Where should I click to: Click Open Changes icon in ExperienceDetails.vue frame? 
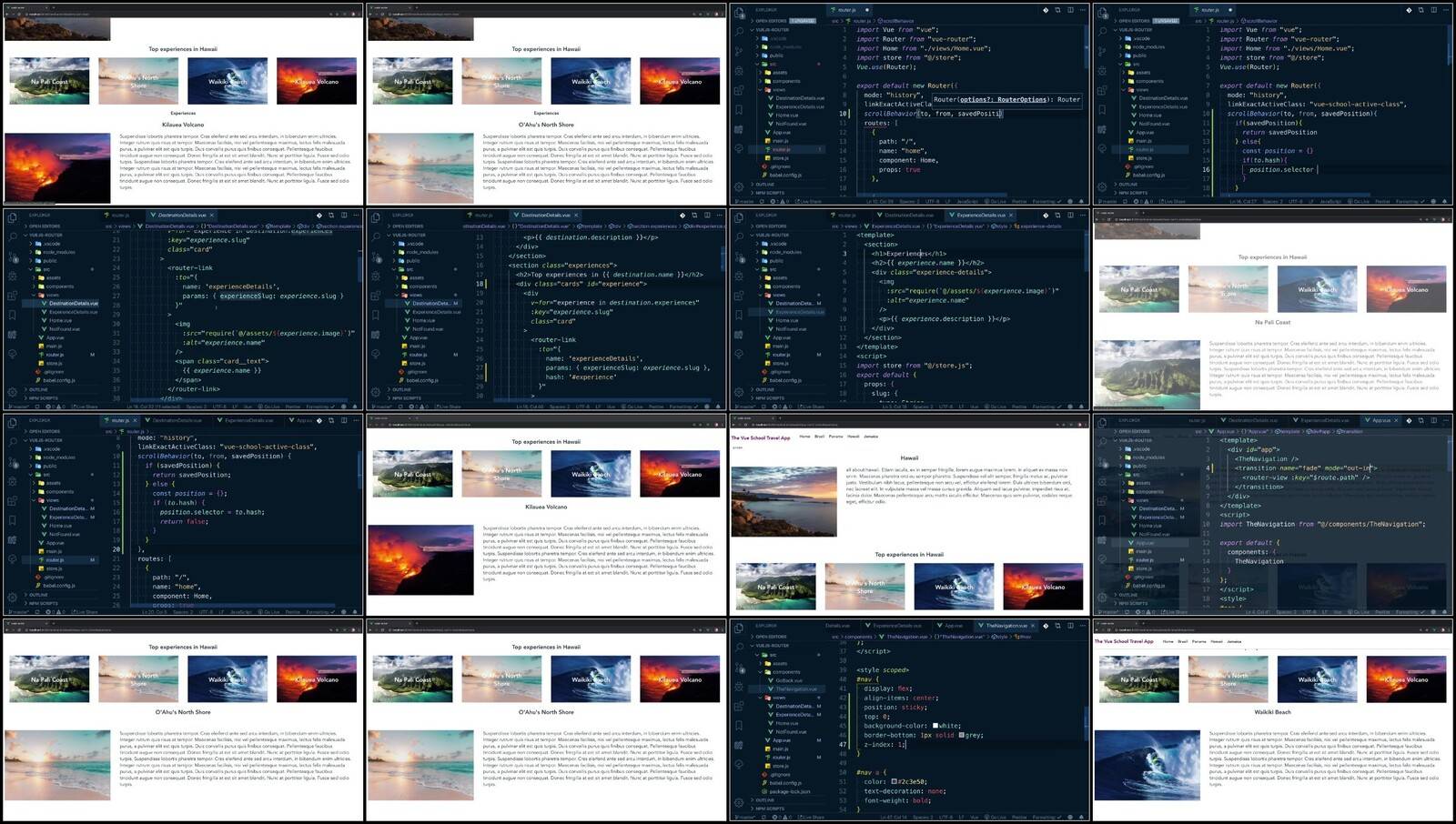(1057, 215)
